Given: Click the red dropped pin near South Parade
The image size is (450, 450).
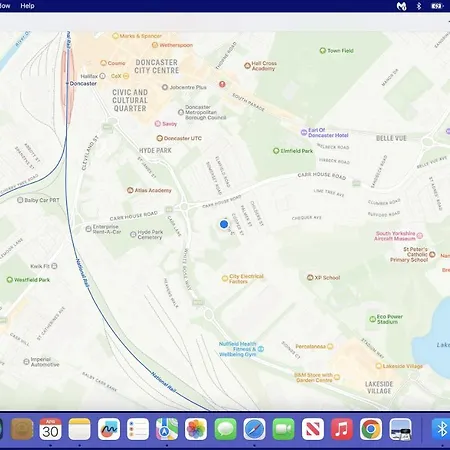Looking at the screenshot, I should [x=222, y=84].
